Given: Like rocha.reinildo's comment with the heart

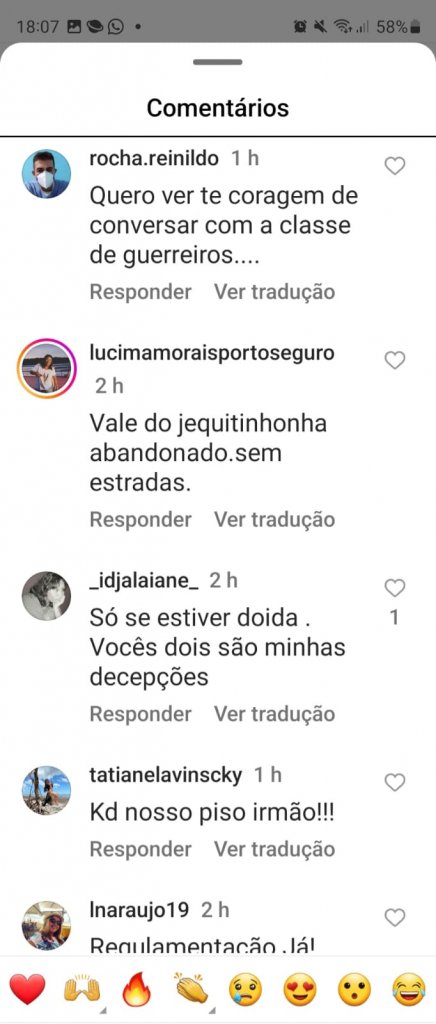Looking at the screenshot, I should (394, 166).
